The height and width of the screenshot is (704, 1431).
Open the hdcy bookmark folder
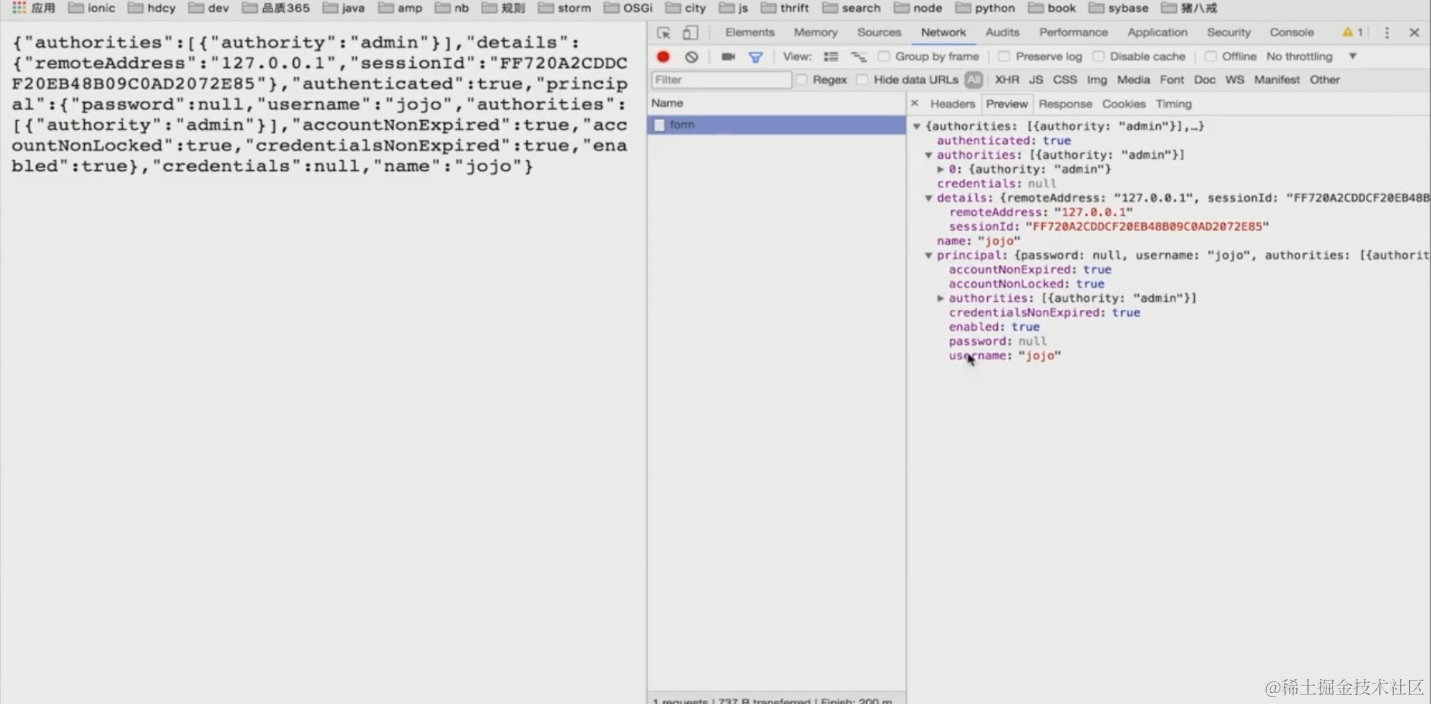152,8
